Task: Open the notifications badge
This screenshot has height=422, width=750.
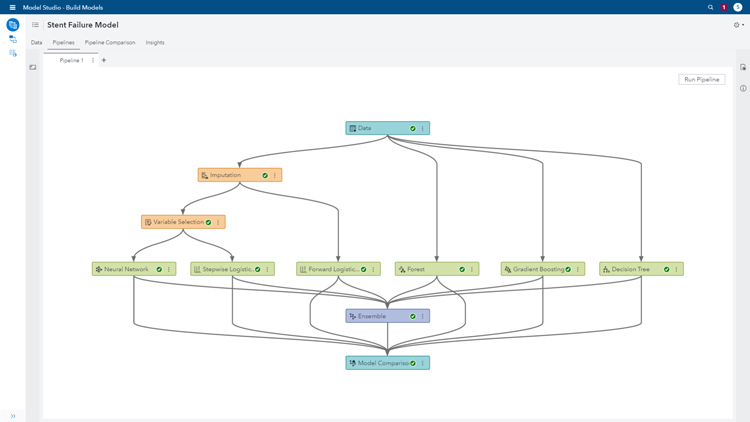Action: pyautogui.click(x=724, y=7)
